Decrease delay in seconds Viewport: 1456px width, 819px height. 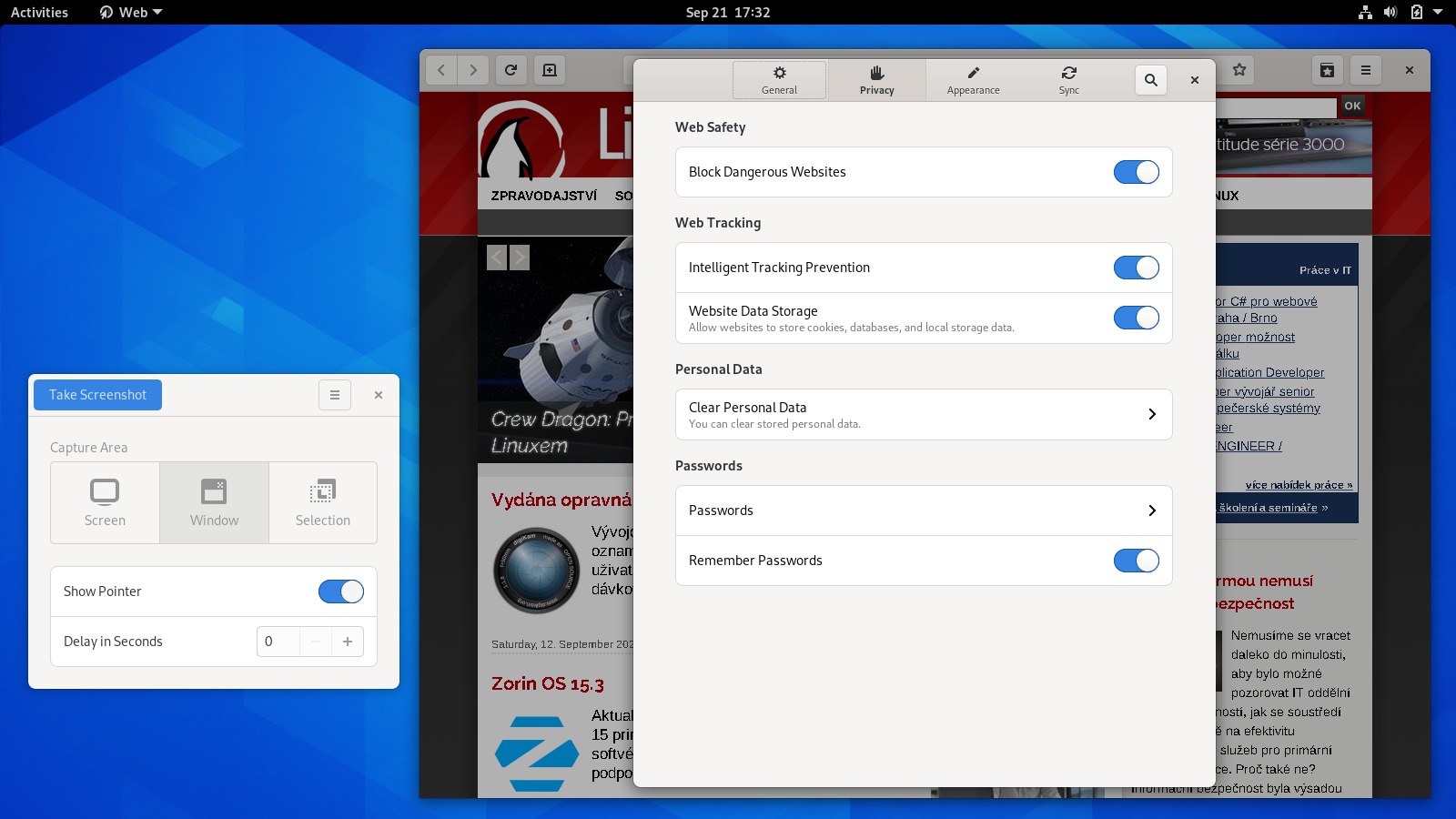[316, 642]
